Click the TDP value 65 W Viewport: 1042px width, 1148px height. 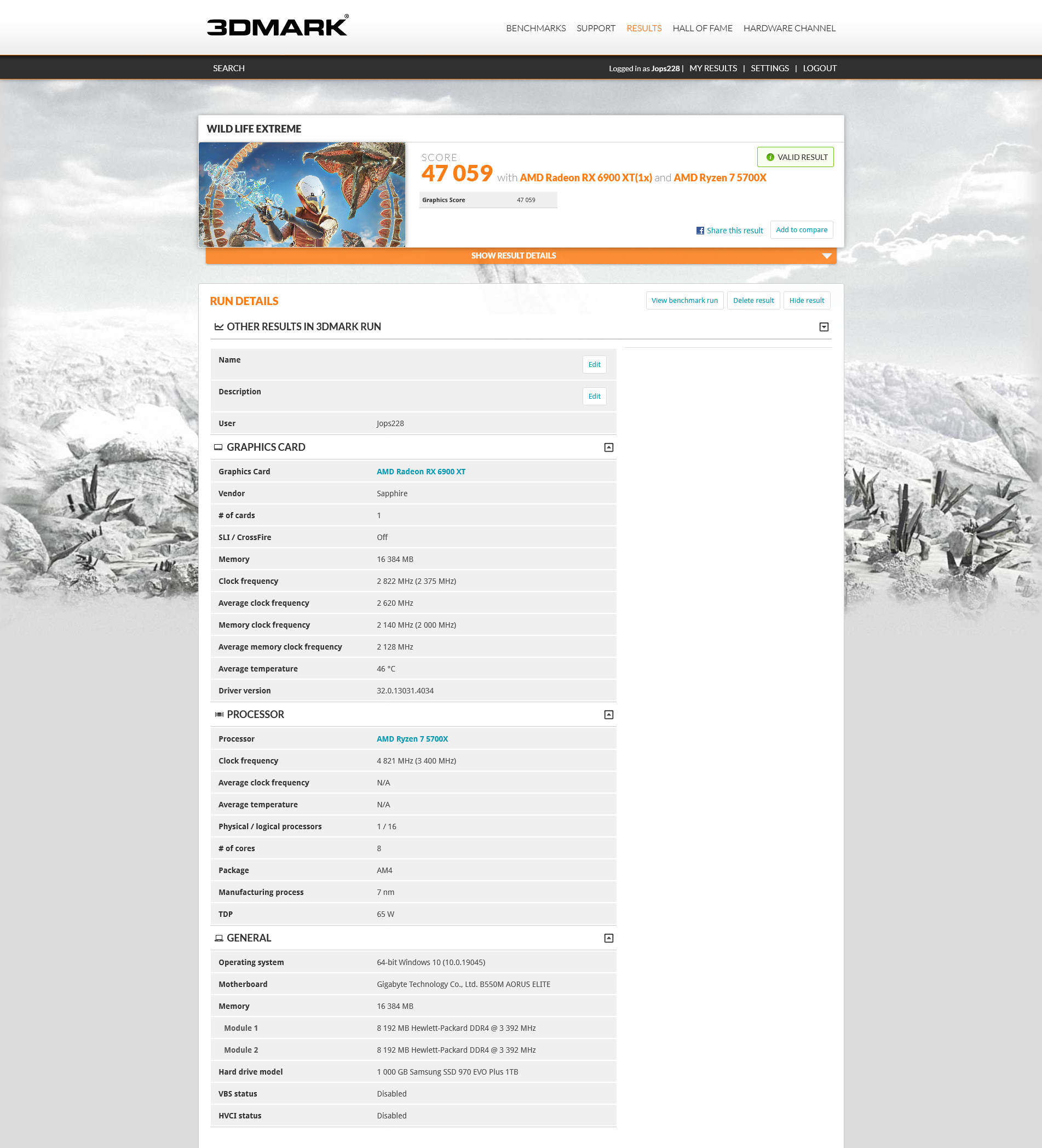tap(385, 914)
